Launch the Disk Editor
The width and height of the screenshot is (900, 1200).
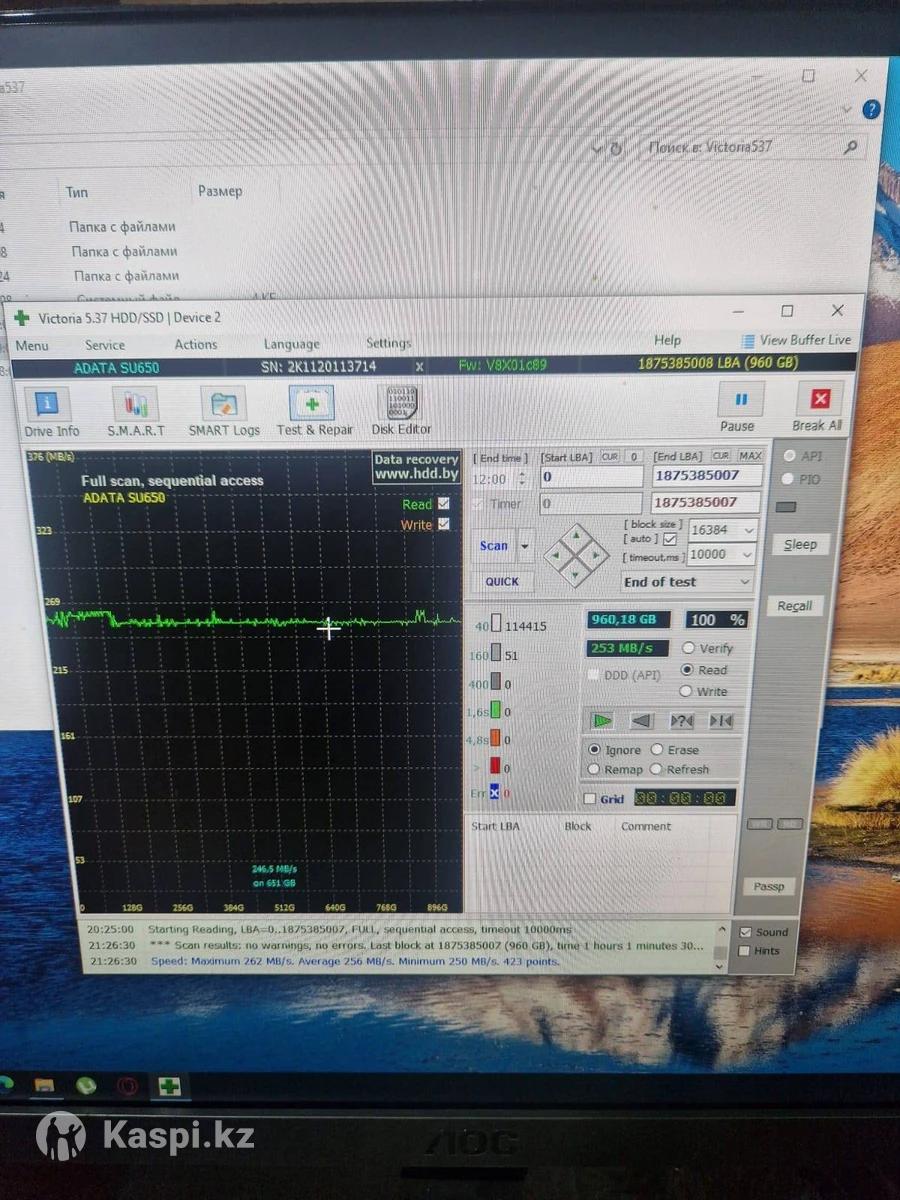[401, 410]
